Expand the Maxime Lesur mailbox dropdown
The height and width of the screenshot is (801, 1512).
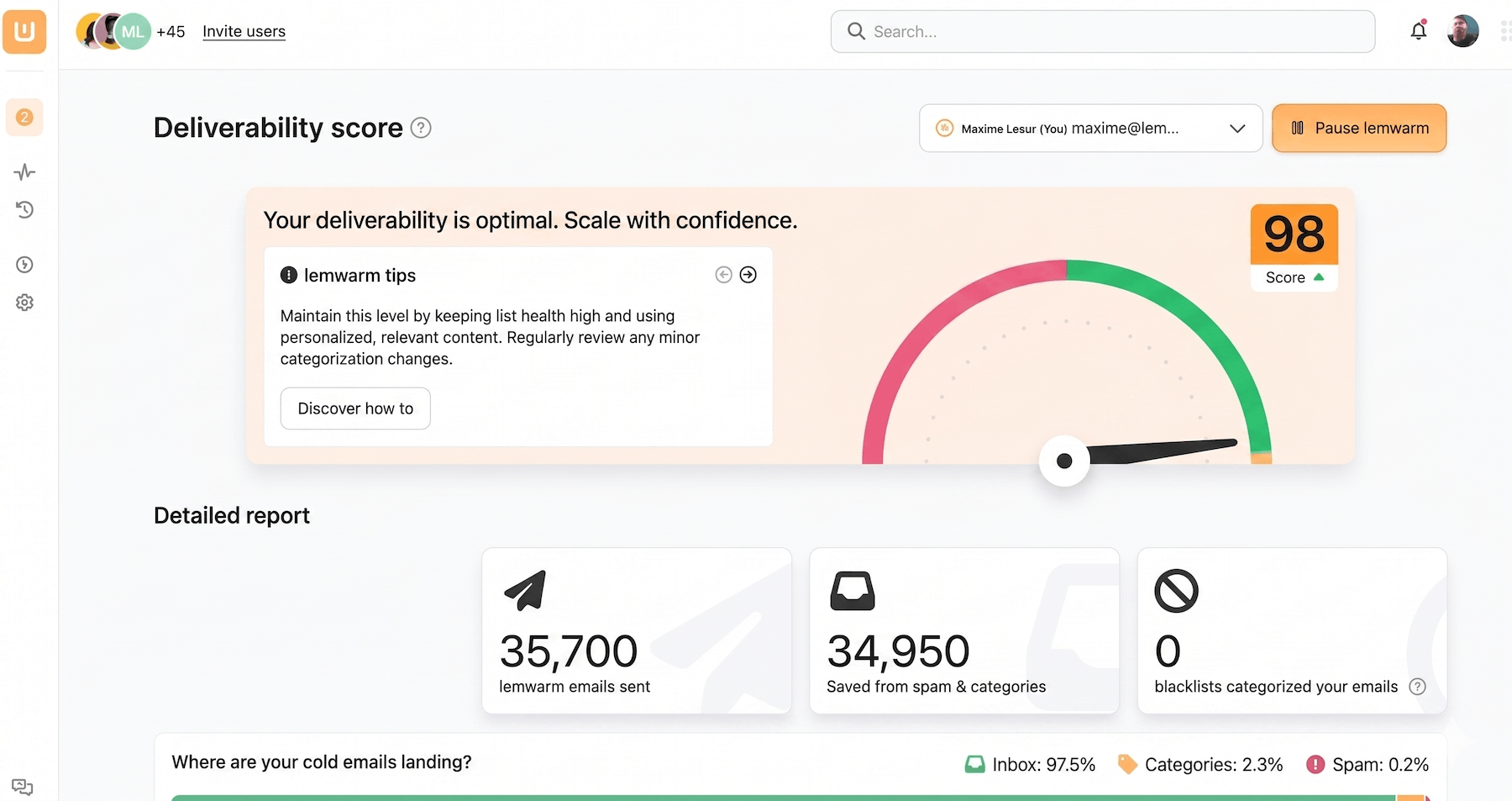tap(1091, 128)
